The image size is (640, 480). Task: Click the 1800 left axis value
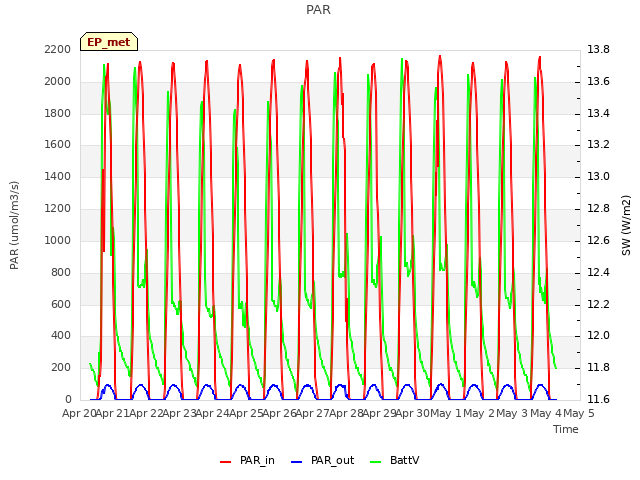58,113
